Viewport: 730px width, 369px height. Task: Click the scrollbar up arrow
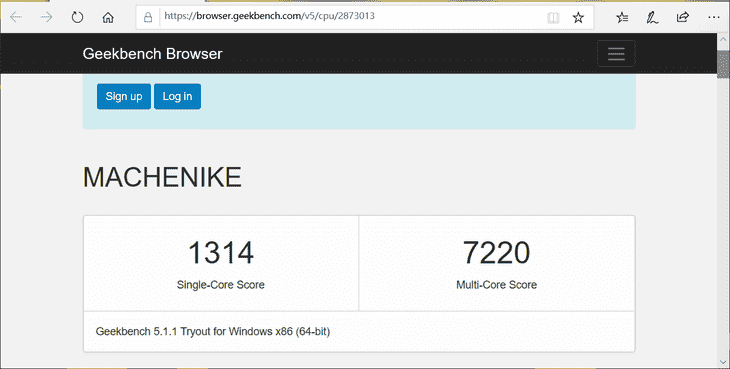click(723, 40)
